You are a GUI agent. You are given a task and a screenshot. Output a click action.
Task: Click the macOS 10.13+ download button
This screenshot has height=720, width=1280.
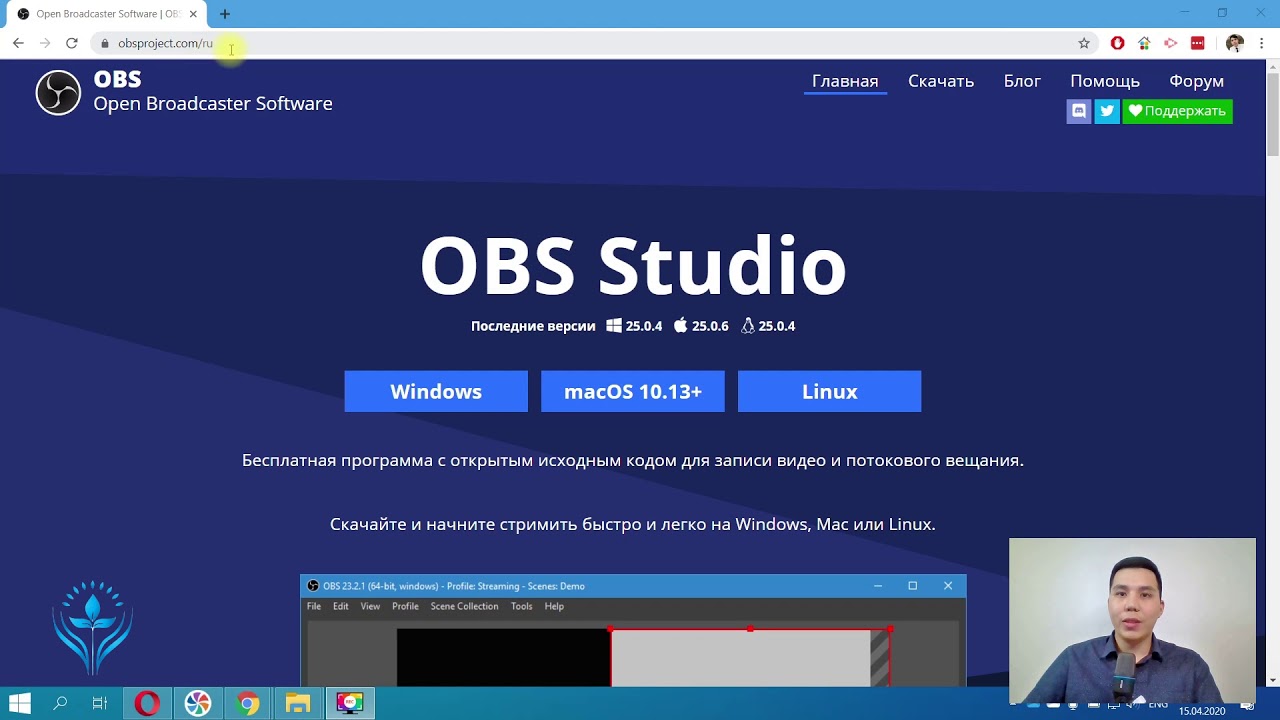pos(633,391)
